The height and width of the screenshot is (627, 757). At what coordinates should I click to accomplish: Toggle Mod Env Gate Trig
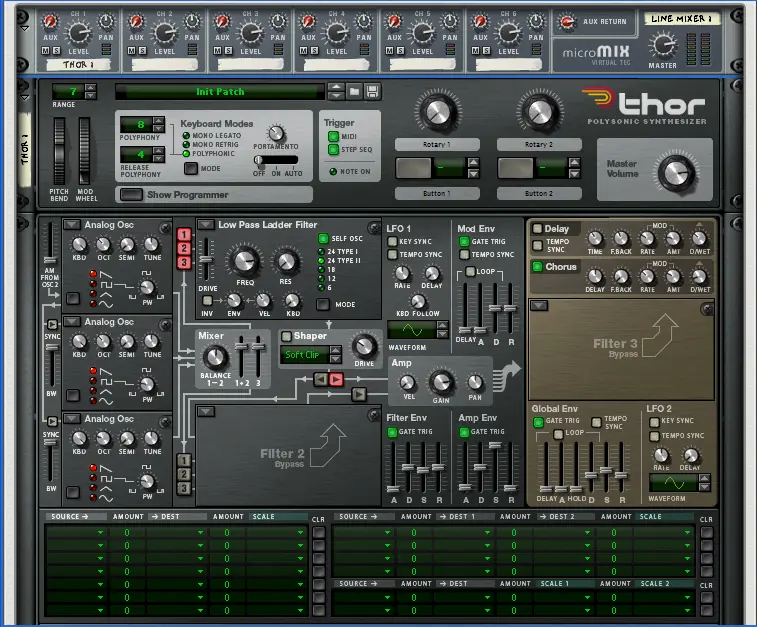(x=464, y=241)
